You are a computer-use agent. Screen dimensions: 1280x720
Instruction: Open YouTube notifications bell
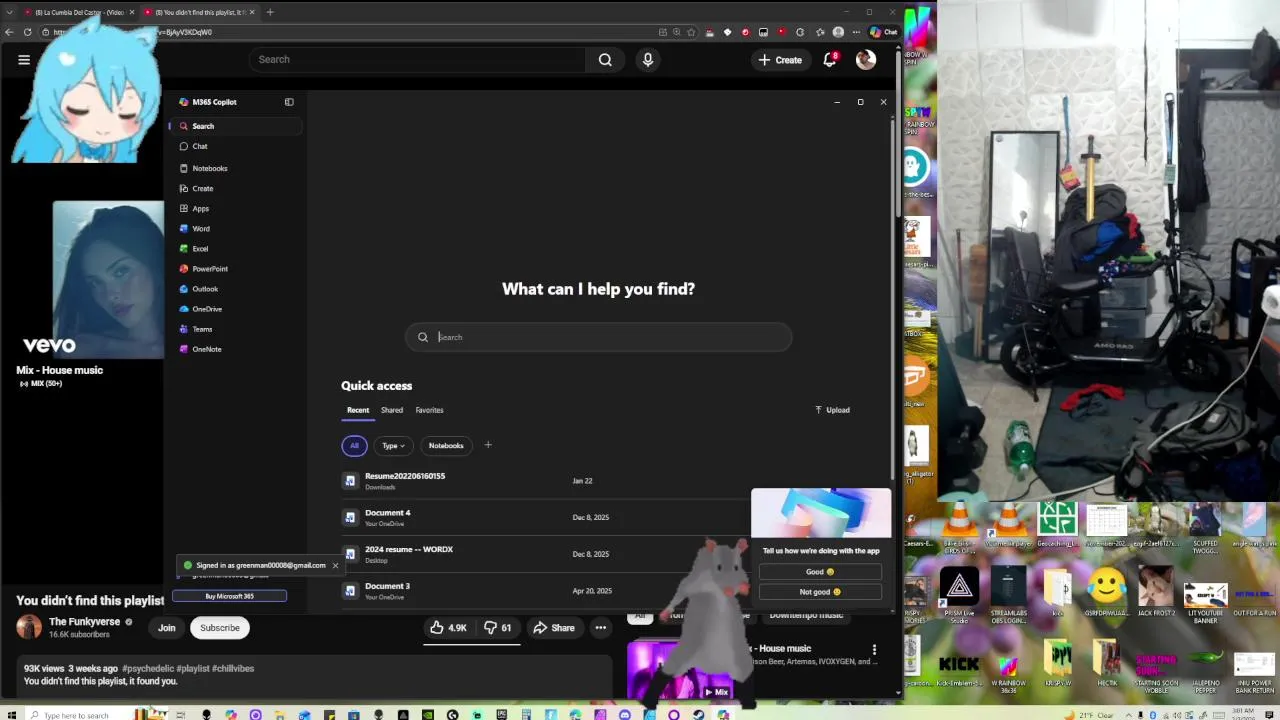pyautogui.click(x=830, y=60)
